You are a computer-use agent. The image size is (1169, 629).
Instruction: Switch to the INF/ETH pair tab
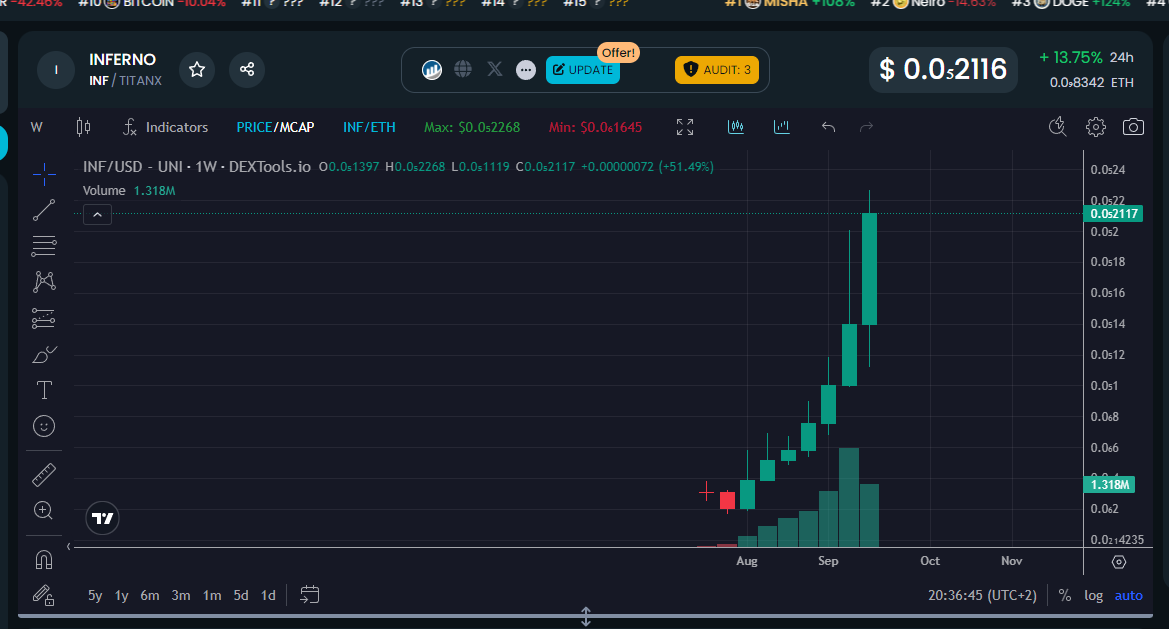pyautogui.click(x=369, y=127)
